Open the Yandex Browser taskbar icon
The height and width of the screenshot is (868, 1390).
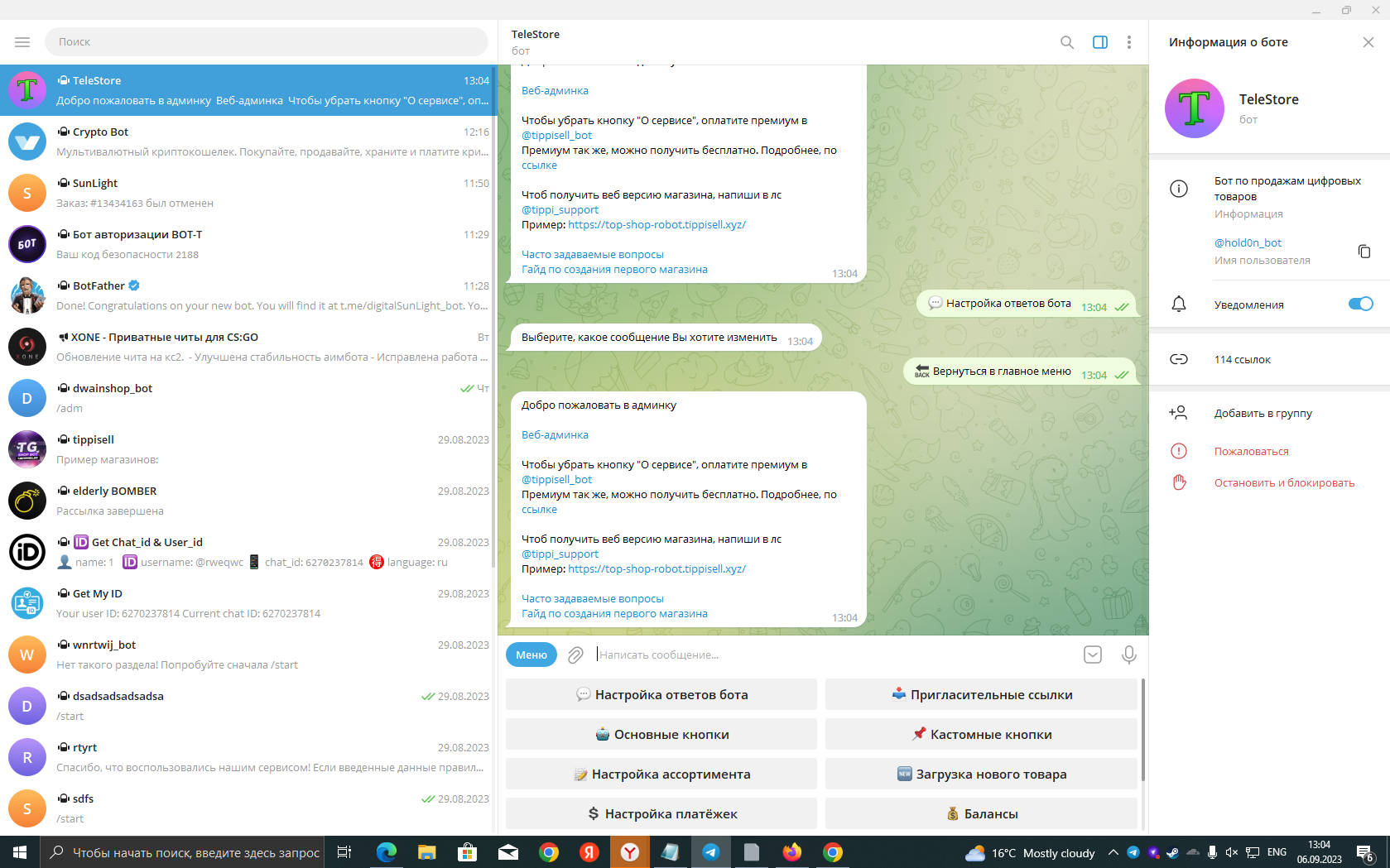pyautogui.click(x=630, y=852)
